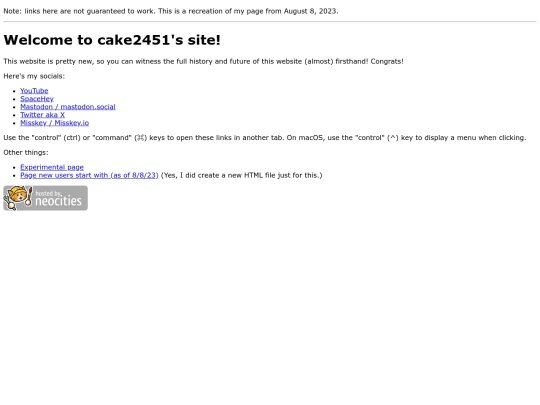Image resolution: width=540 pixels, height=405 pixels.
Task: Click the caret ^ symbol in parentheses
Action: pyautogui.click(x=393, y=138)
